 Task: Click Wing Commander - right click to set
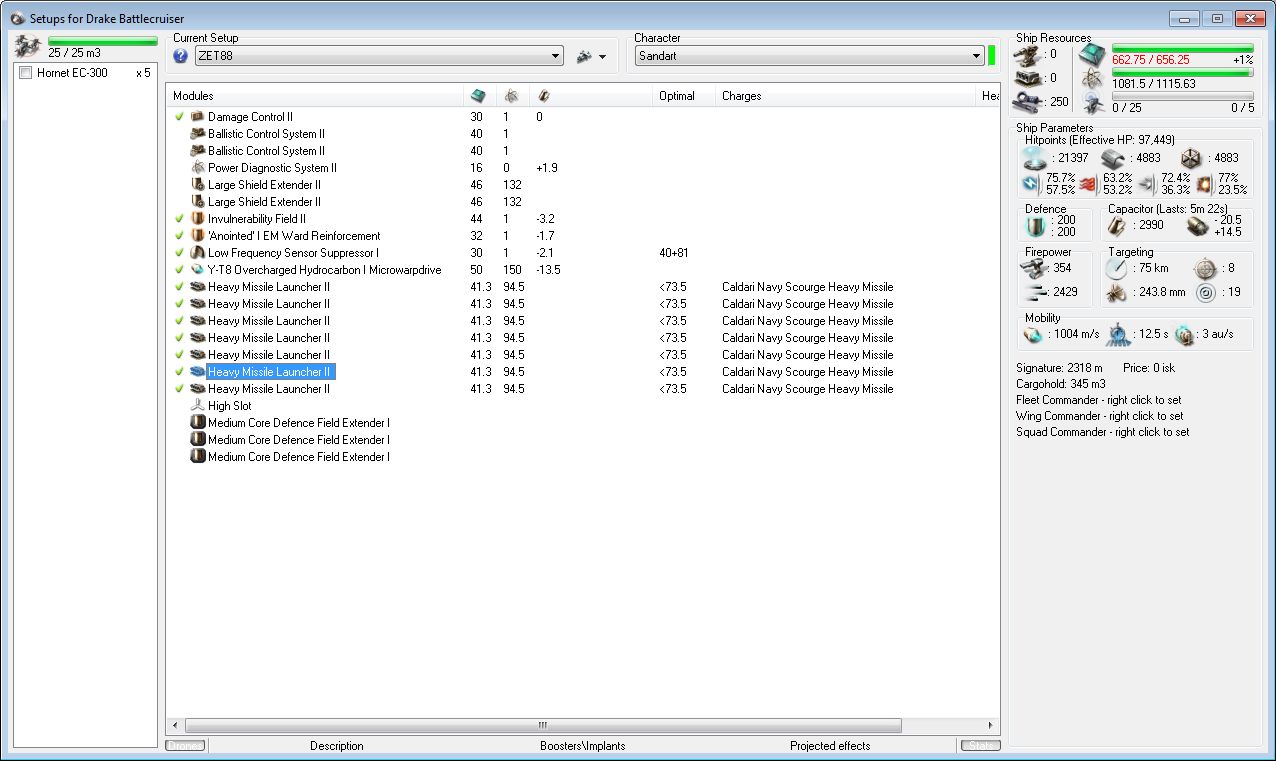[x=1099, y=416]
